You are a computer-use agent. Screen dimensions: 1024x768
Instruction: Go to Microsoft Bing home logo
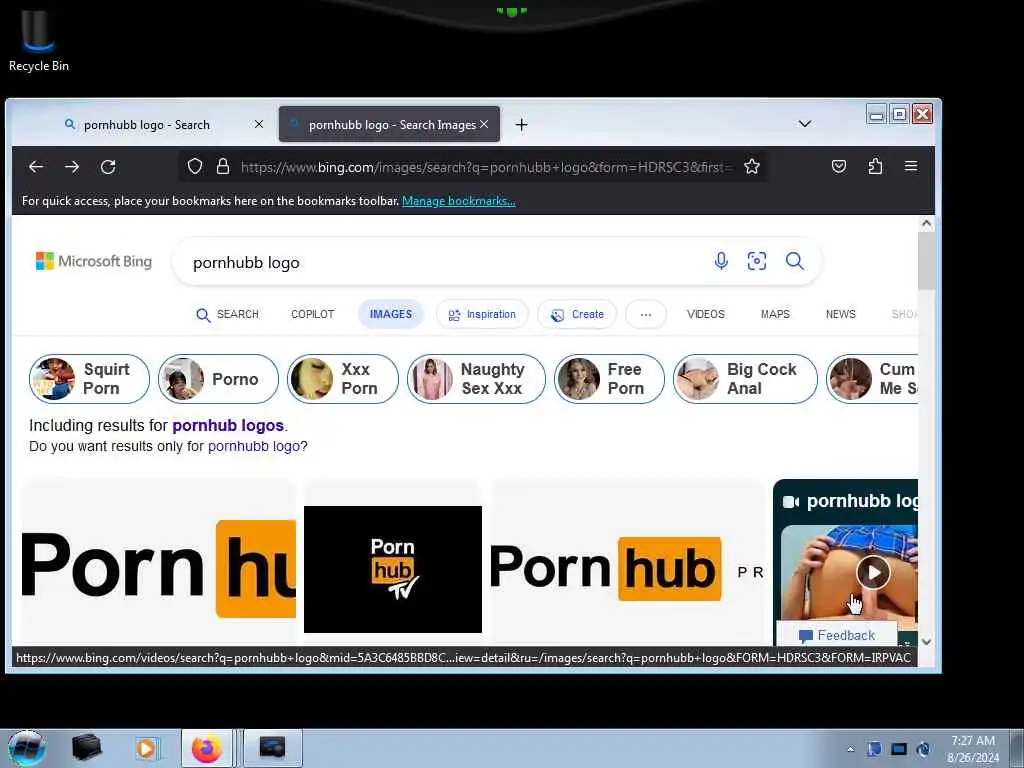[x=93, y=261]
